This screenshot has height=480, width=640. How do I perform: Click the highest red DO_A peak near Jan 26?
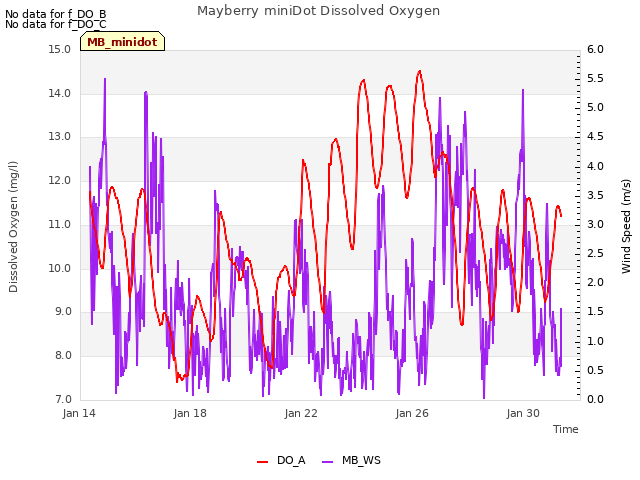(x=420, y=71)
